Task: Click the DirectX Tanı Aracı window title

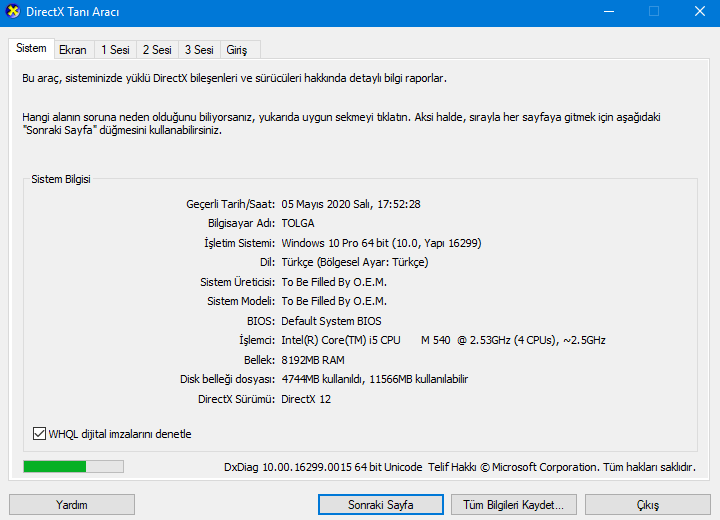Action: click(x=73, y=12)
